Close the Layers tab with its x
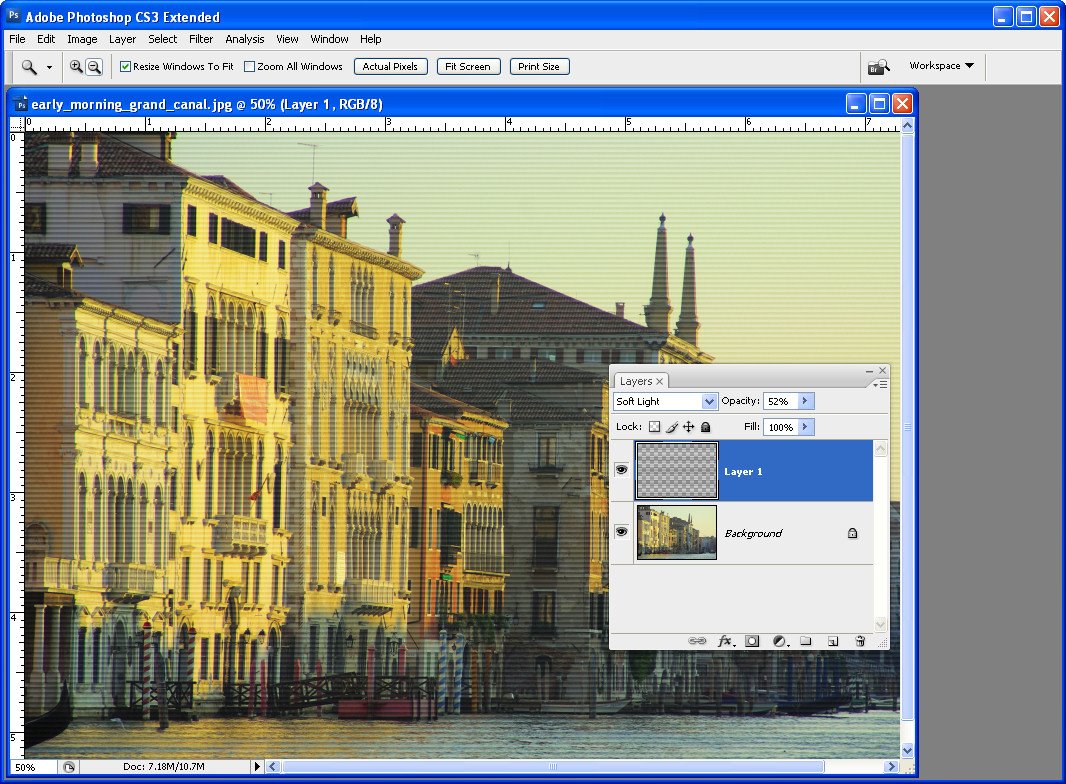Viewport: 1066px width, 784px height. 659,381
